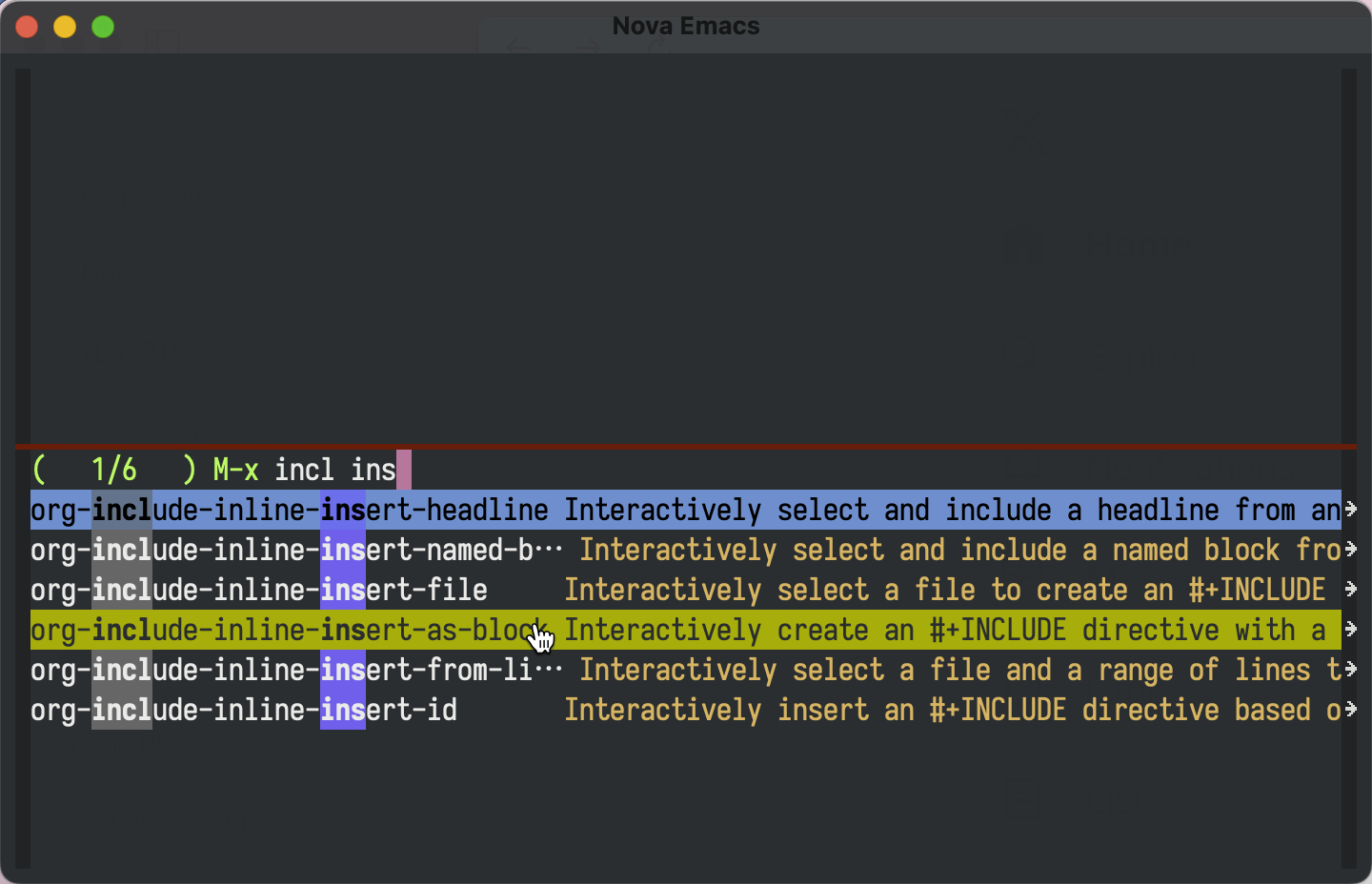This screenshot has height=884, width=1372.
Task: Close the Nova Emacs window
Action: tap(27, 27)
